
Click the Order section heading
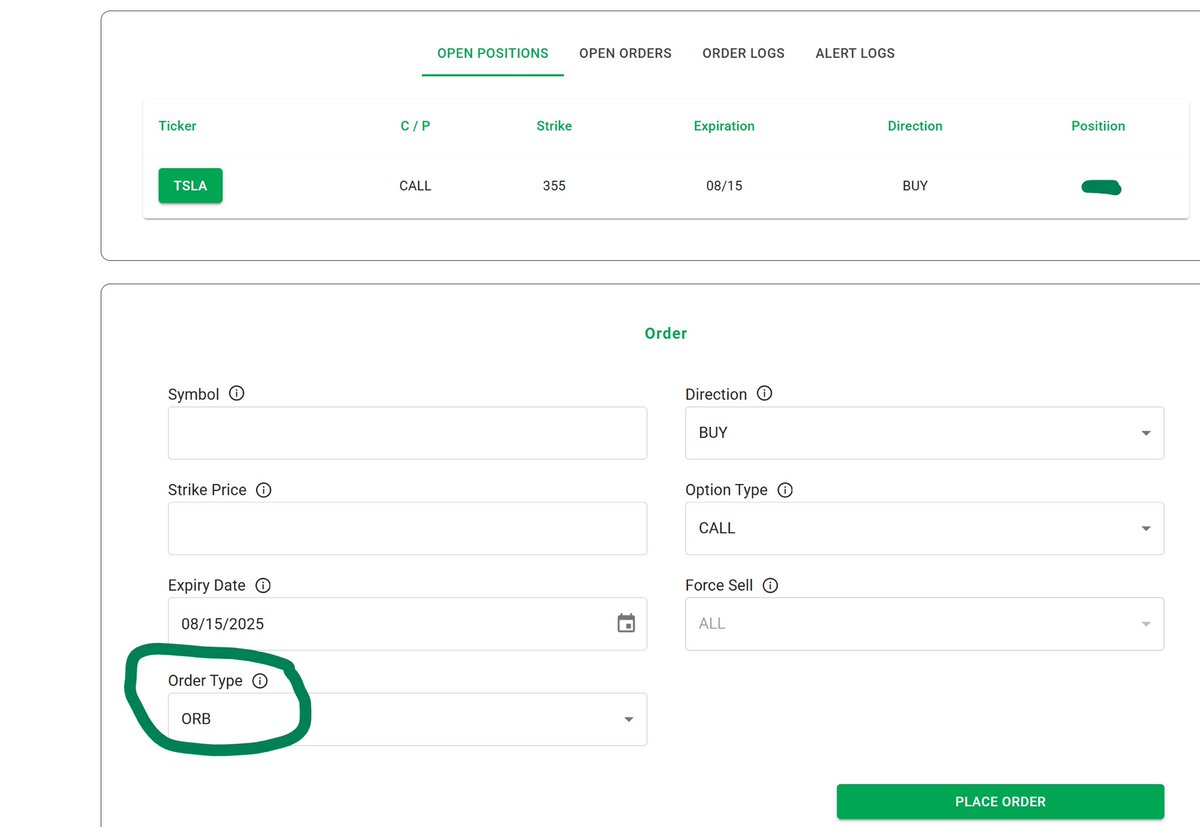click(x=666, y=333)
